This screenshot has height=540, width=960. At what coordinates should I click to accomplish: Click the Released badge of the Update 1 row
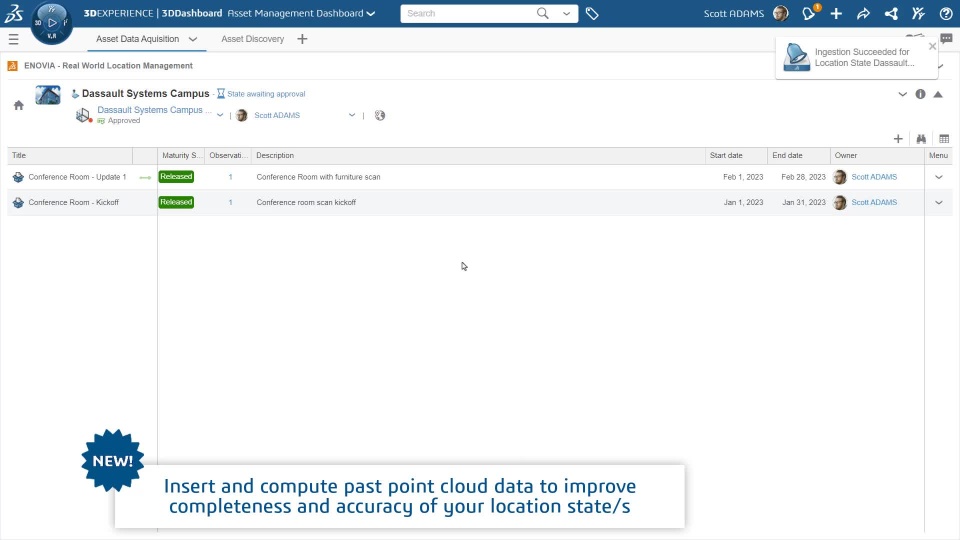176,177
